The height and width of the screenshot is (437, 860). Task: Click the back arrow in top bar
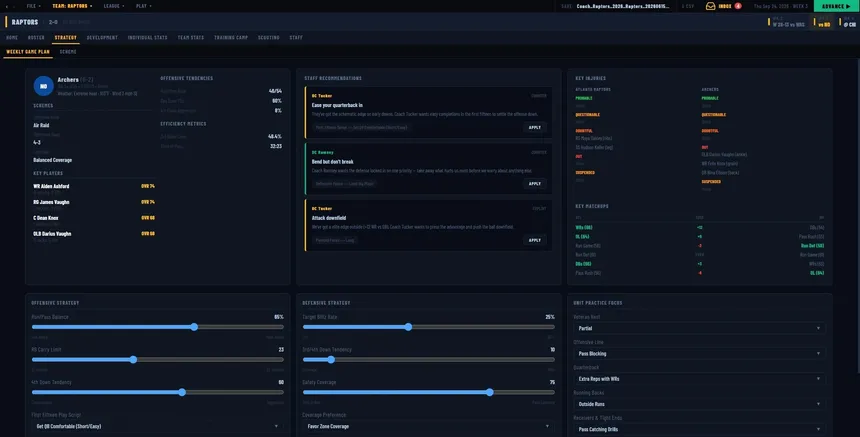coord(7,6)
